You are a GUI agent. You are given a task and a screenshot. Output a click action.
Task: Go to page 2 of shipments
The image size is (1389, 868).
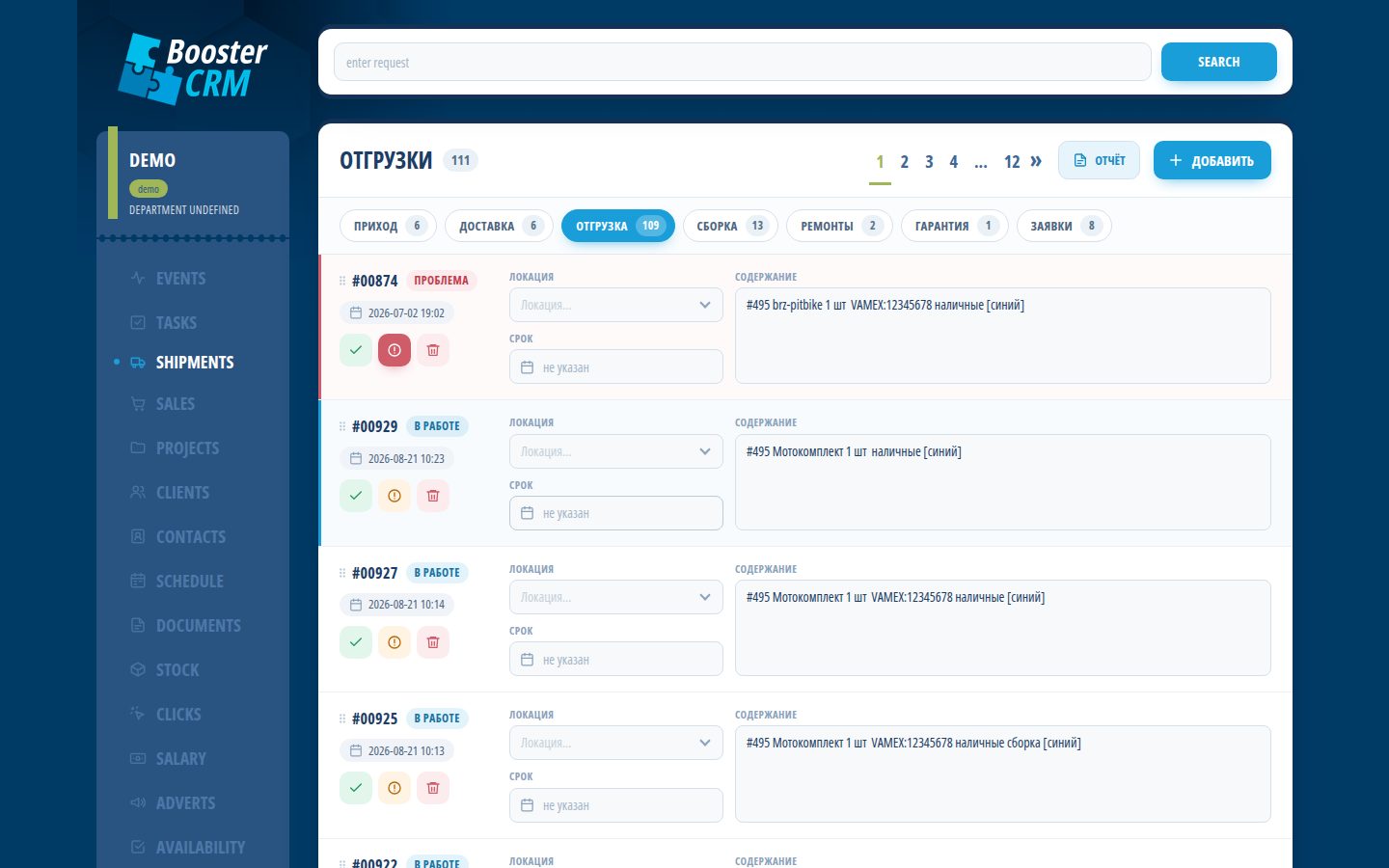(x=904, y=162)
